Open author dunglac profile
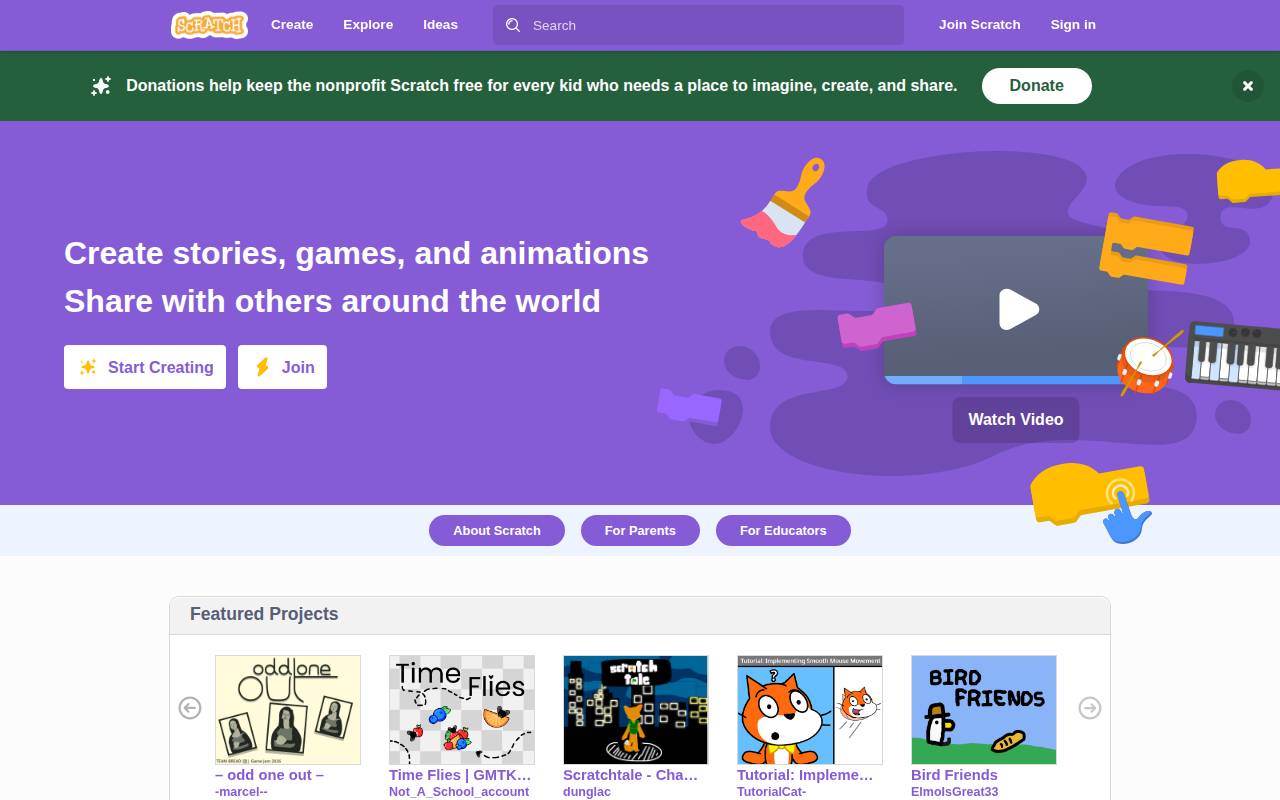 587,792
